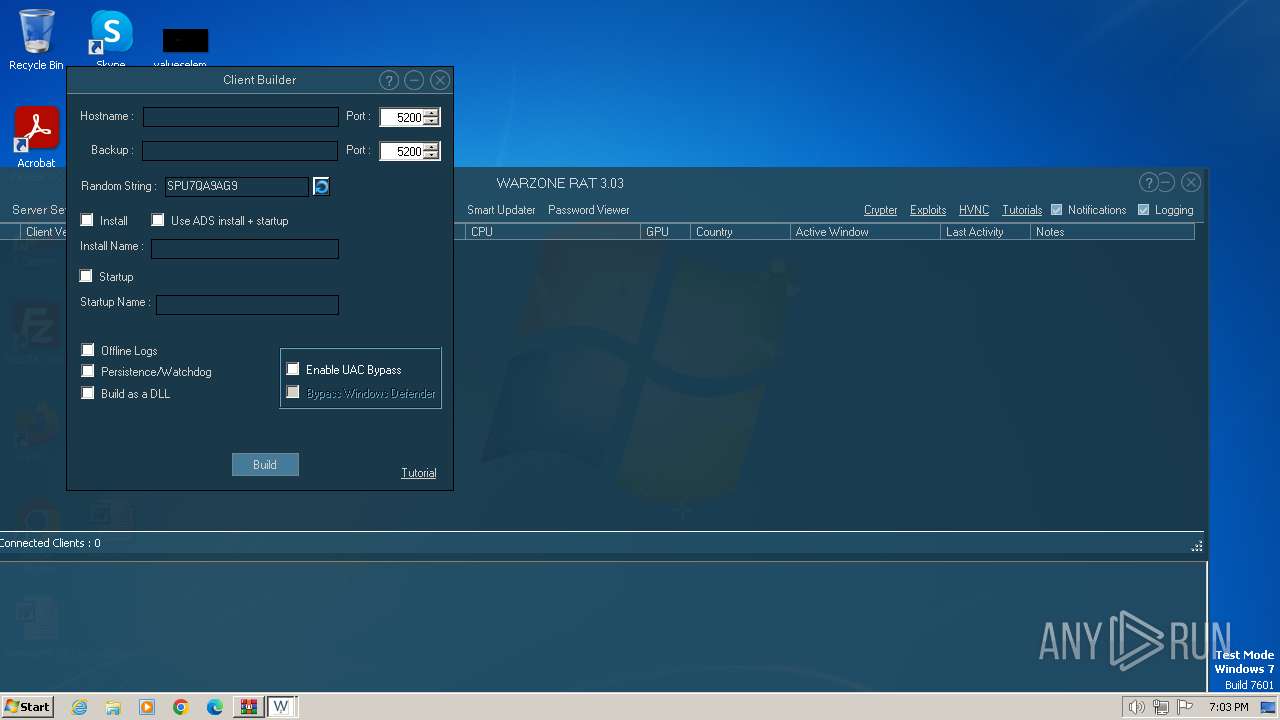Viewport: 1280px width, 720px height.
Task: Open Password Viewer menu
Action: 589,210
